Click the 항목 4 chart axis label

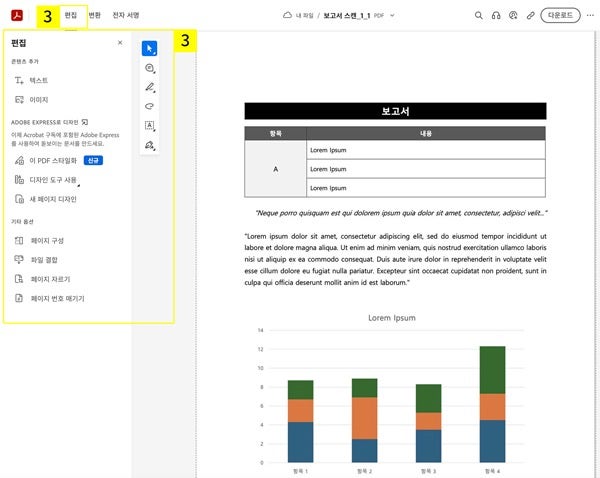492,471
